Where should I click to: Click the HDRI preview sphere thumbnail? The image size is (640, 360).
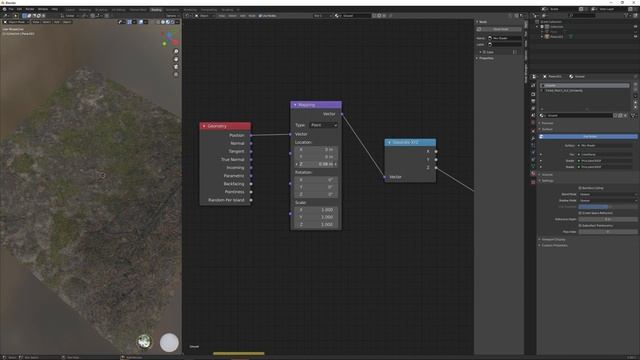pos(144,342)
